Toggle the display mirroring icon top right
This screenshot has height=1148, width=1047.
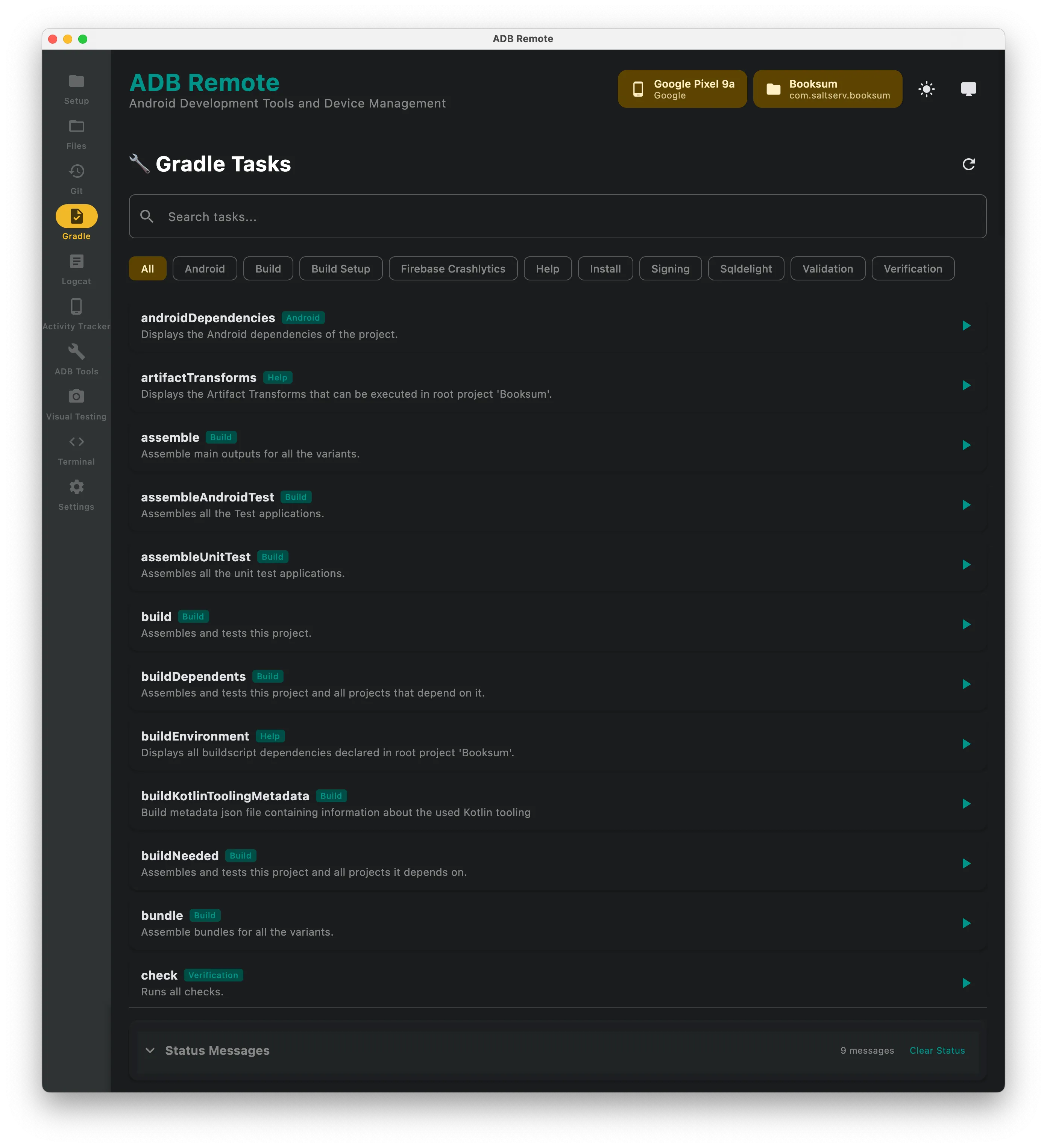coord(969,89)
